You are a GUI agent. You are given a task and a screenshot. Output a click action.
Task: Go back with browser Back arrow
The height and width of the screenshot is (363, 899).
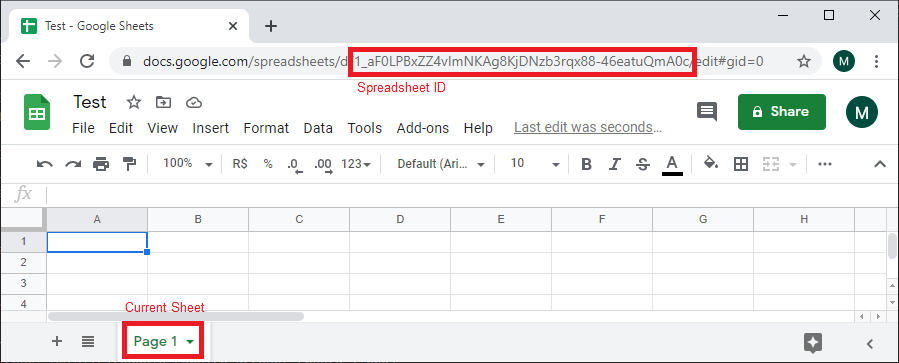point(23,61)
